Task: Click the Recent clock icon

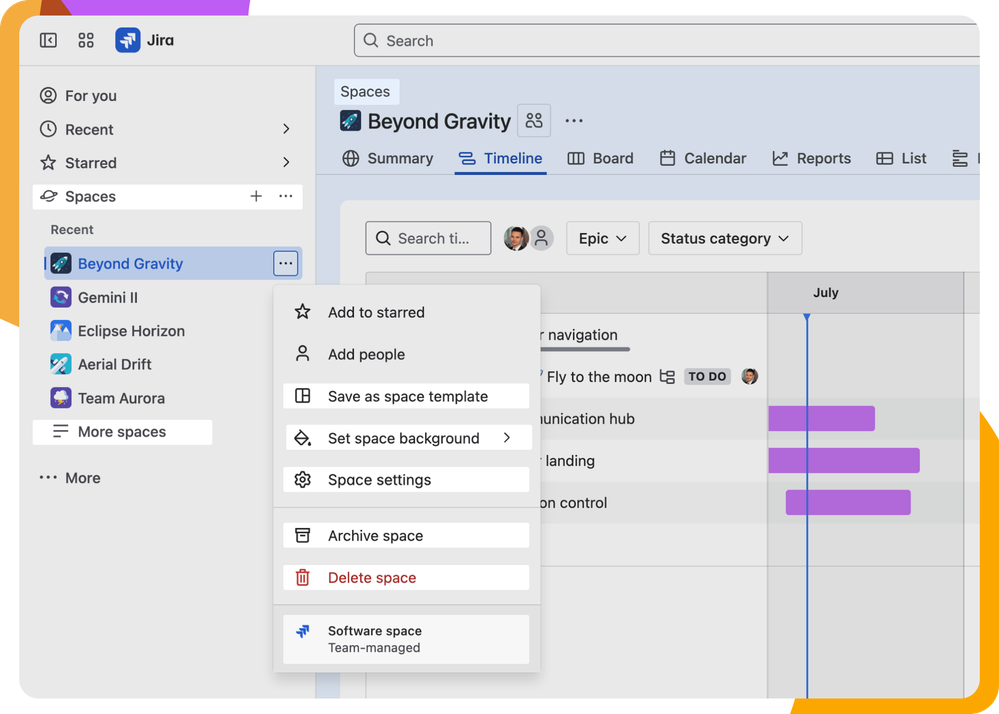Action: 48,129
